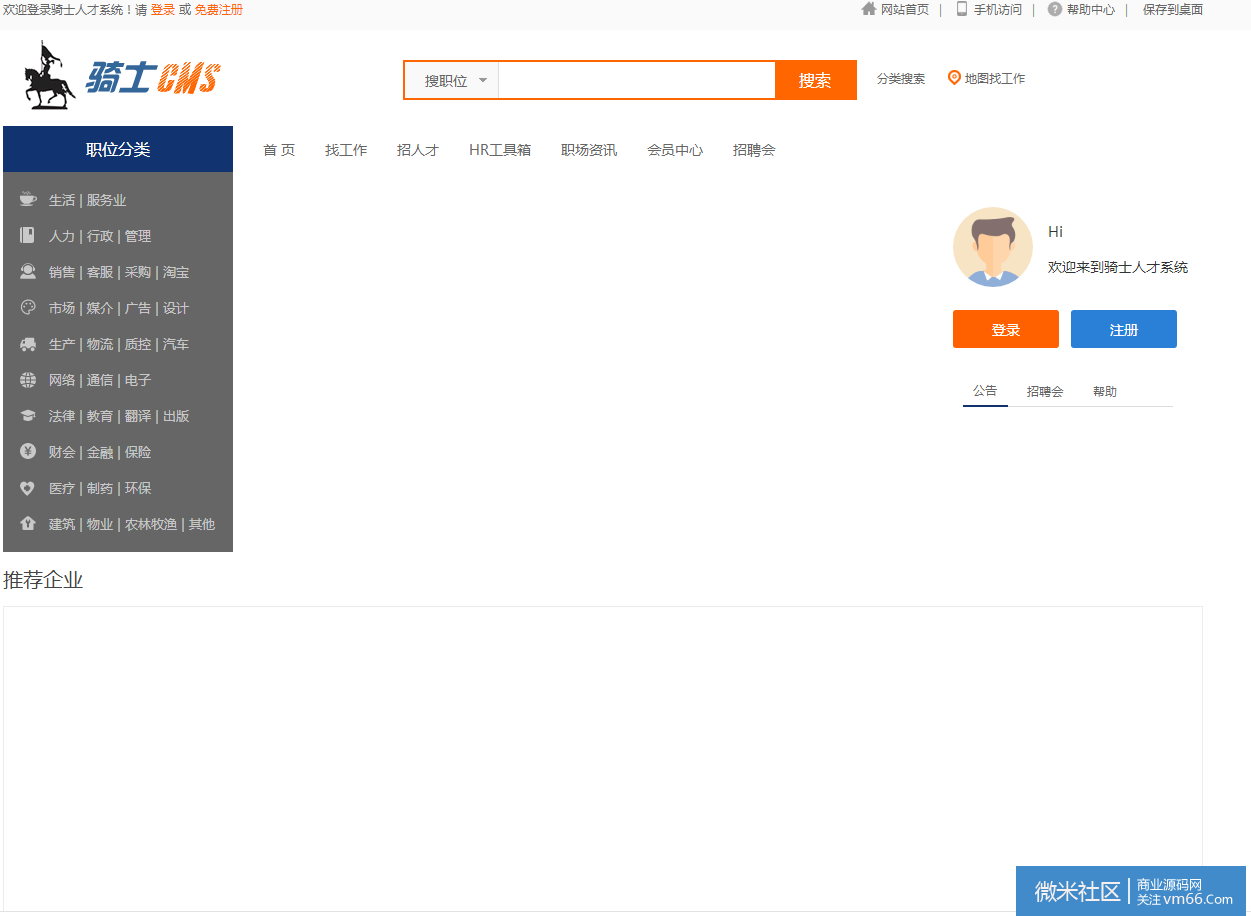Screen dimensions: 1251x916
Task: Click the coffee cup icon for 生活 category
Action: coord(28,199)
